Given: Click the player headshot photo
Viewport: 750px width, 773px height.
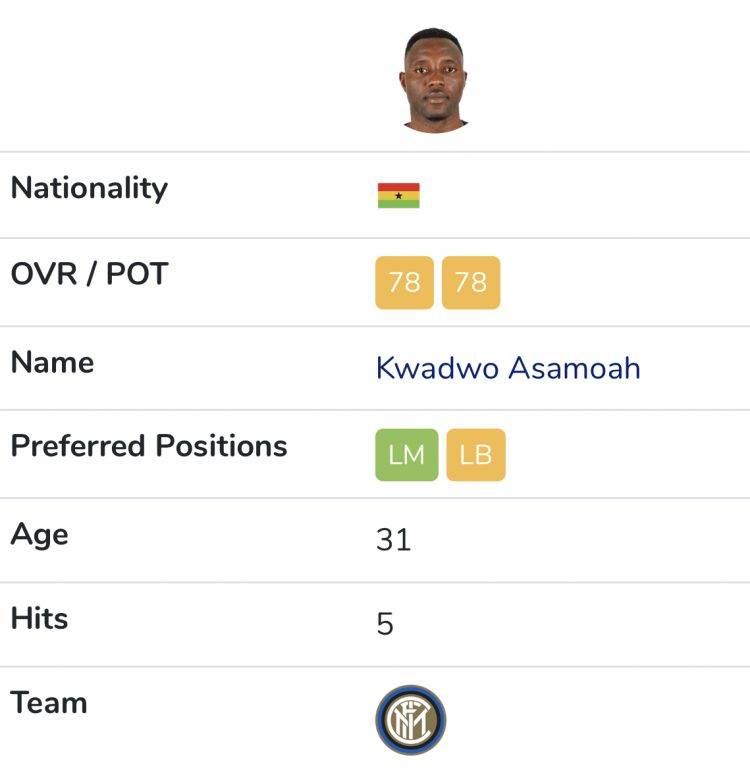Looking at the screenshot, I should coord(434,80).
